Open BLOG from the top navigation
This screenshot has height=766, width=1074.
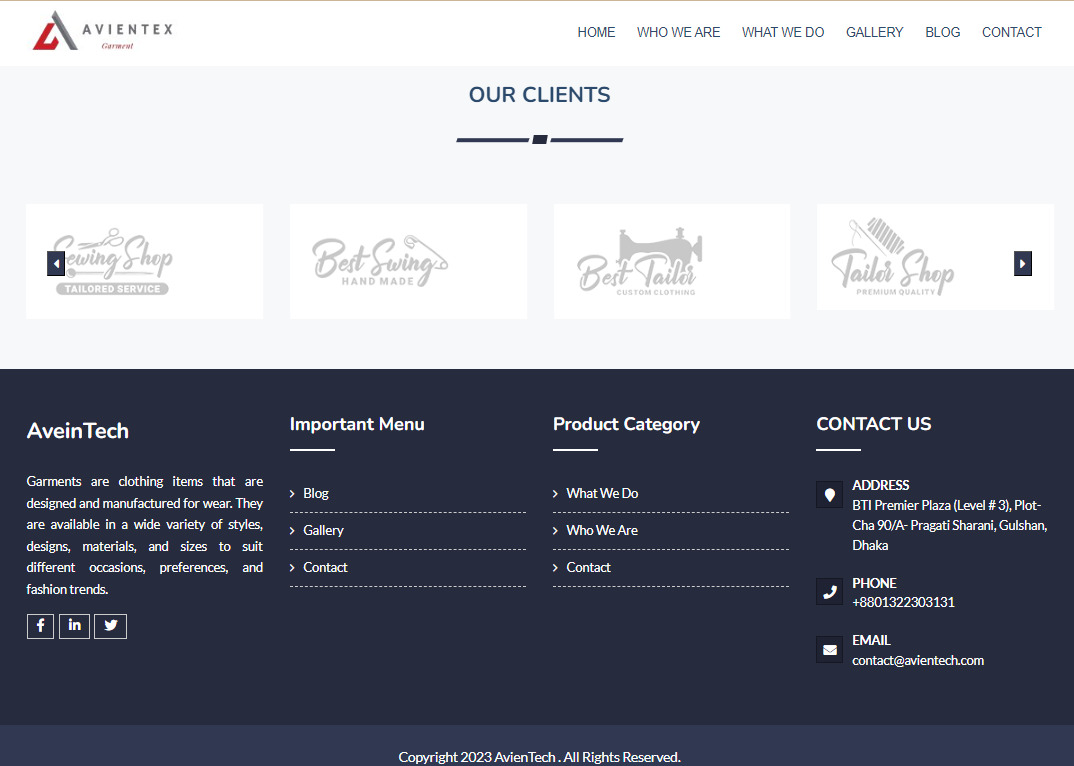pyautogui.click(x=942, y=32)
